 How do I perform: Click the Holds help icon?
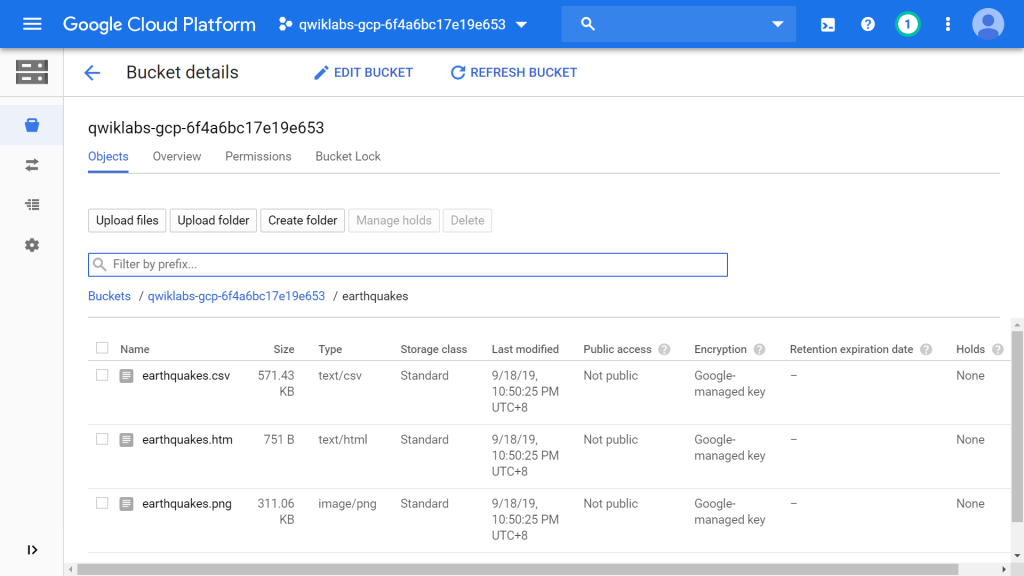point(997,349)
